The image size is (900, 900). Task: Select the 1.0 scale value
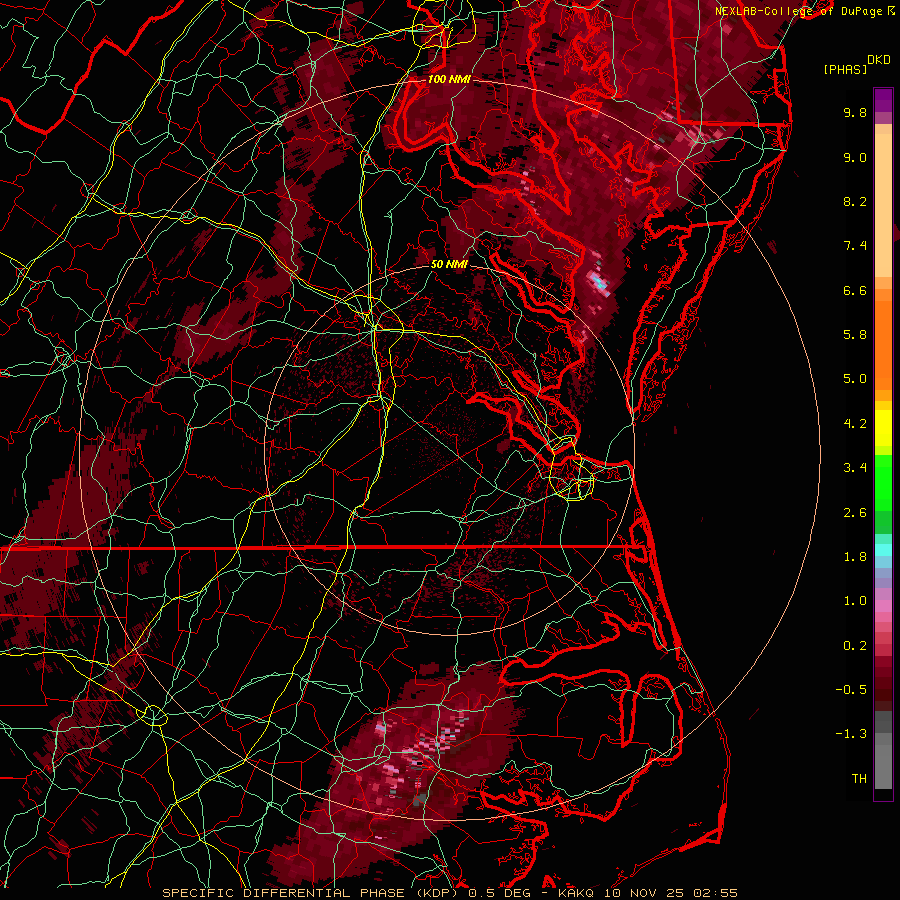point(855,601)
